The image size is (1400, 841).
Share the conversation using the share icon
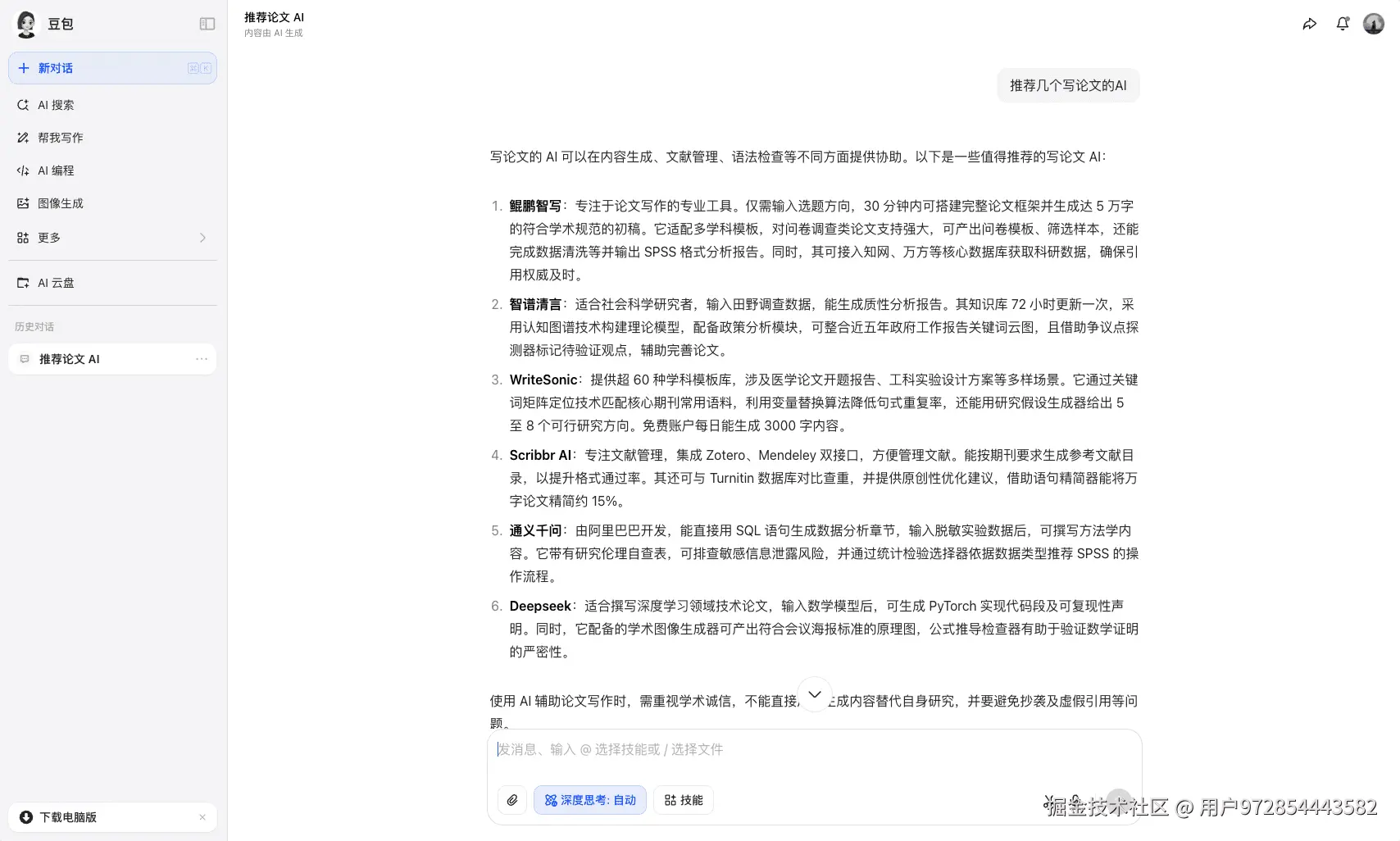[x=1309, y=23]
